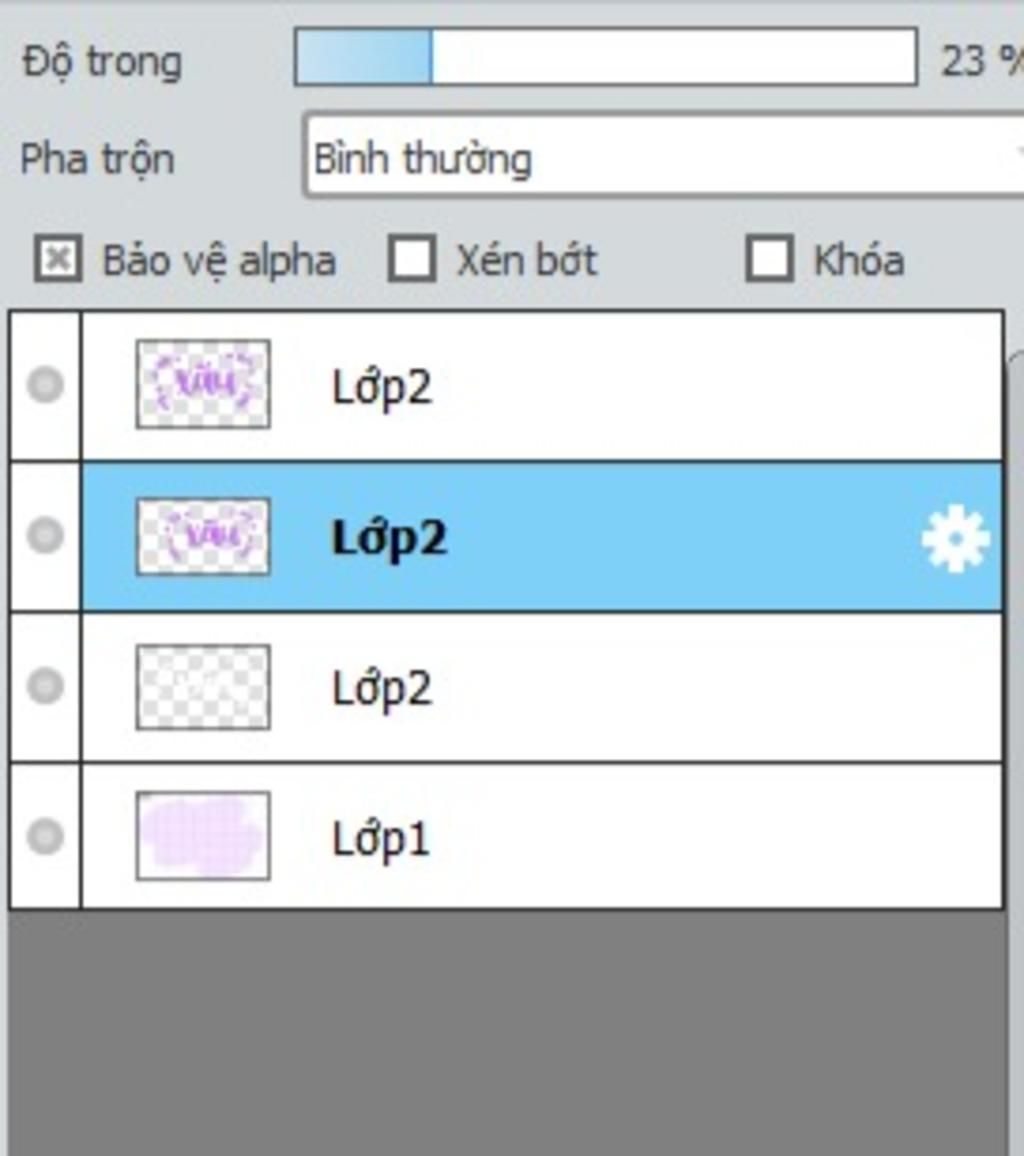Image resolution: width=1024 pixels, height=1156 pixels.
Task: Click the bold Lớp2 name in highlighted row
Action: [389, 538]
